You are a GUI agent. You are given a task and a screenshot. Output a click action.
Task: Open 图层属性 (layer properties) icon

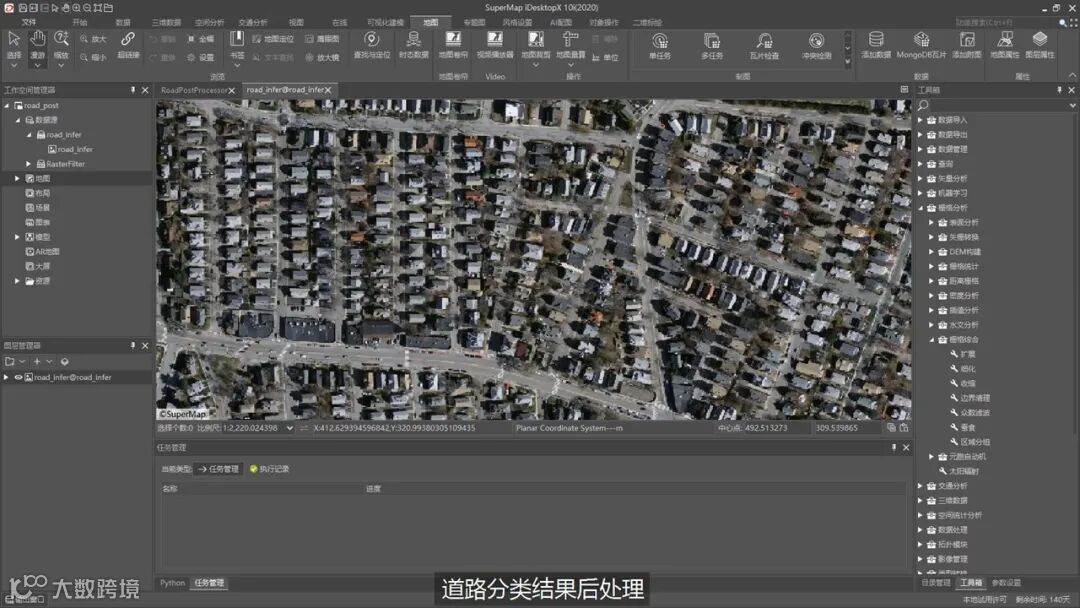[x=1040, y=42]
